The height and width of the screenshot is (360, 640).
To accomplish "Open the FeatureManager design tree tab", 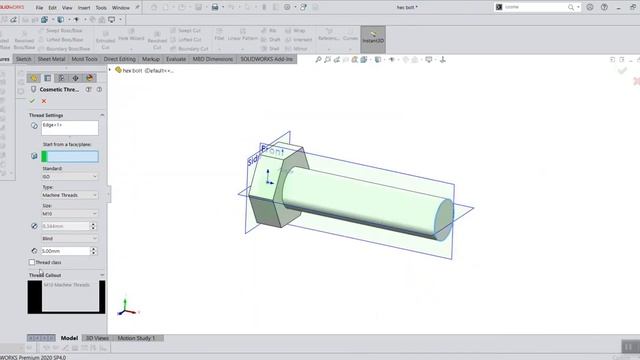I will [34, 78].
